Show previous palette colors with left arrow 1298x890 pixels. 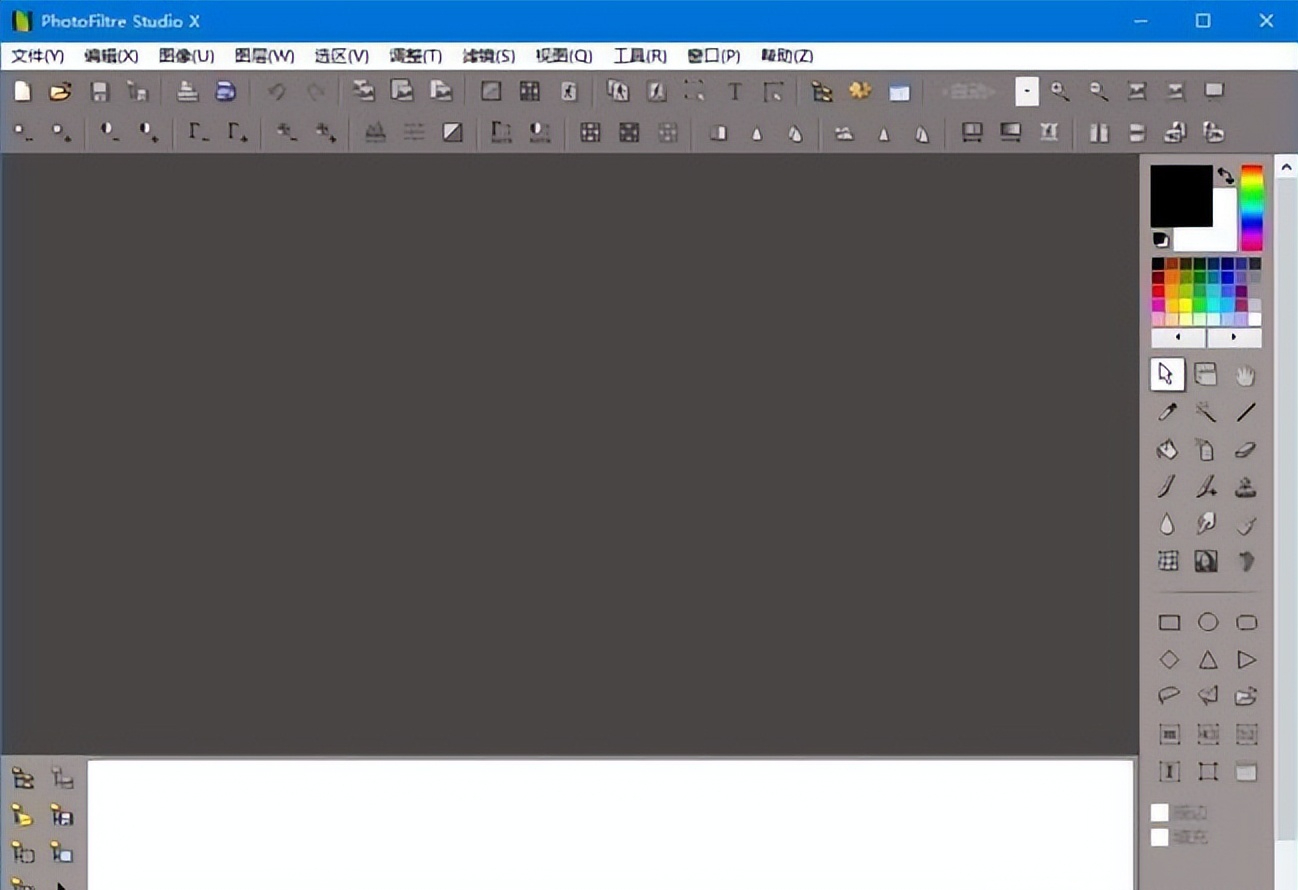1179,338
